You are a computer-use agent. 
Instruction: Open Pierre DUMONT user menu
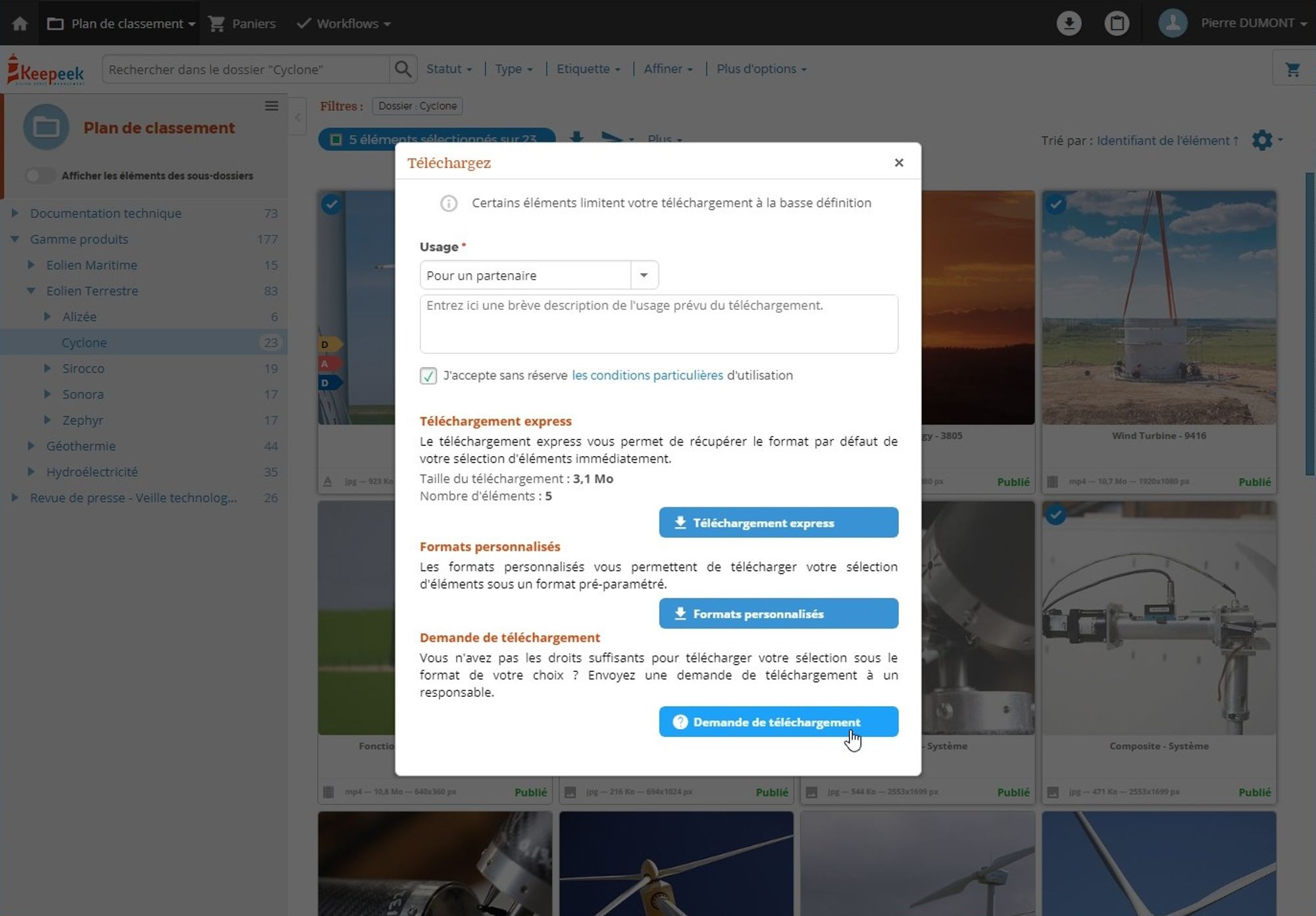(x=1254, y=23)
